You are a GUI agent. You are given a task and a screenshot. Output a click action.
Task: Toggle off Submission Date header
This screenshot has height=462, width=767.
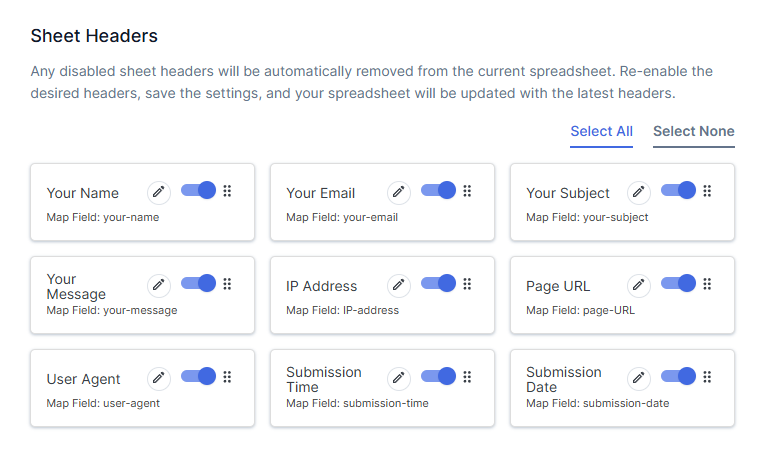[x=678, y=377]
